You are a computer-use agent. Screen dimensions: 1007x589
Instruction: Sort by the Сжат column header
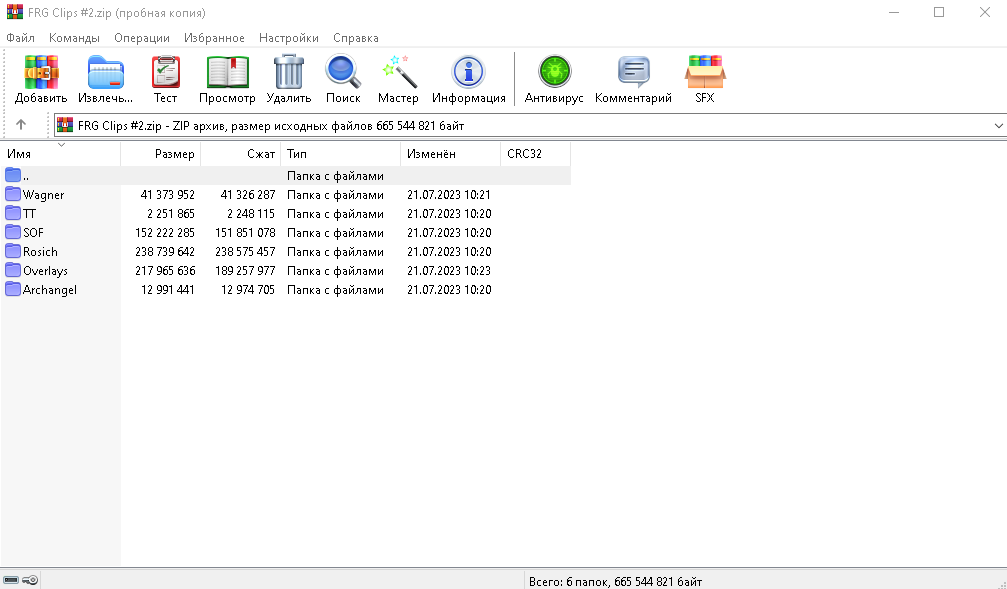coord(241,154)
